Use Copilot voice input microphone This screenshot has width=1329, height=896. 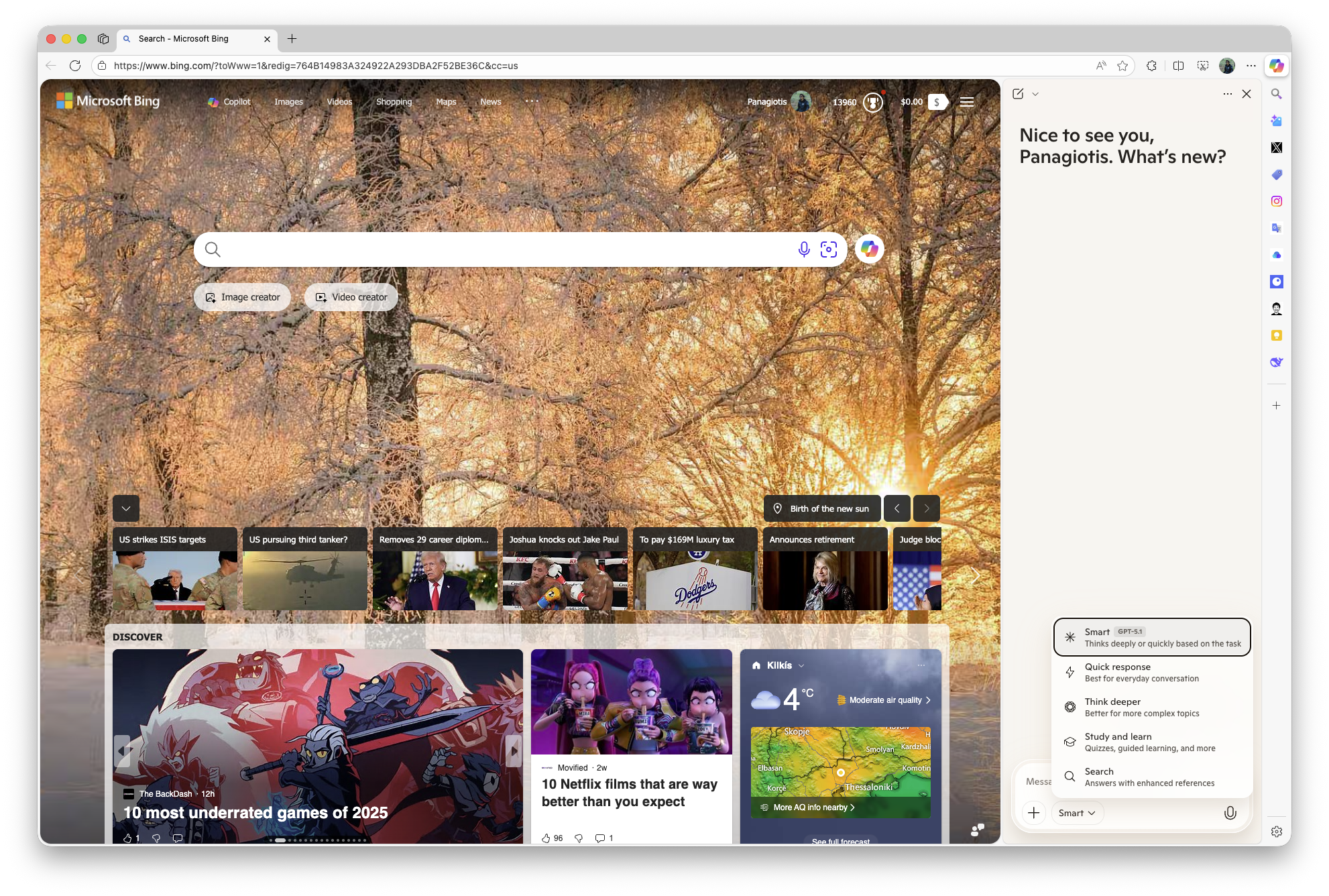coord(1230,812)
